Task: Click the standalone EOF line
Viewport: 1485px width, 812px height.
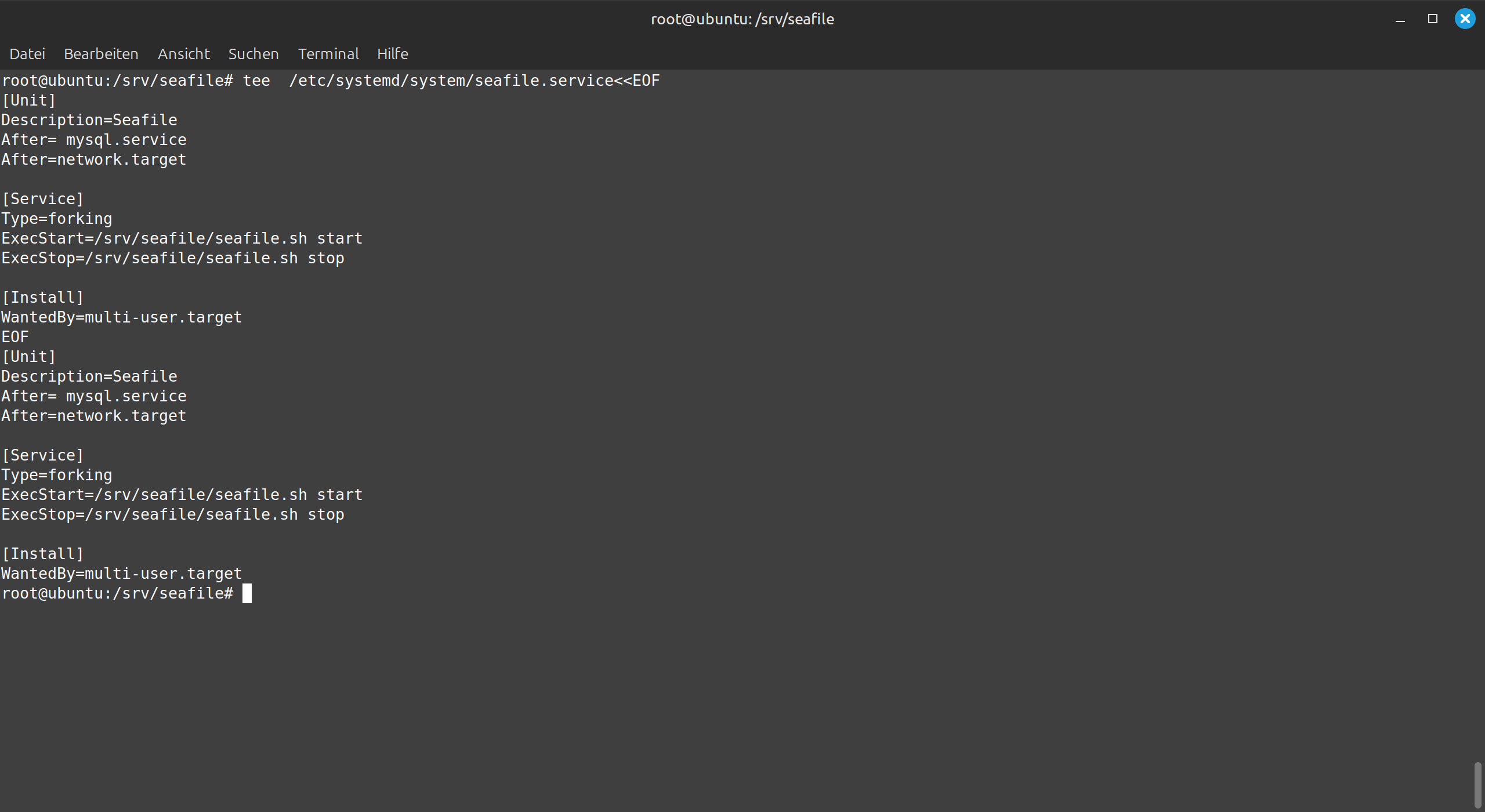Action: pos(15,337)
